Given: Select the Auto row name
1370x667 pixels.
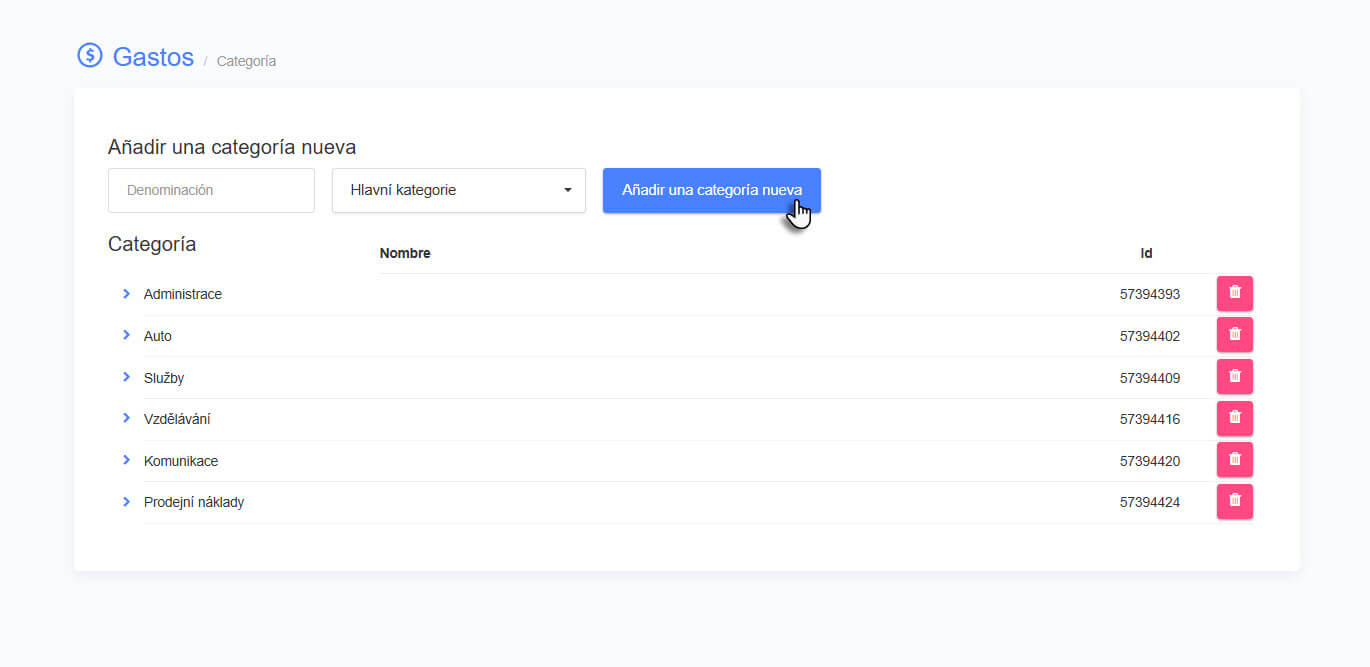Looking at the screenshot, I should click(158, 336).
